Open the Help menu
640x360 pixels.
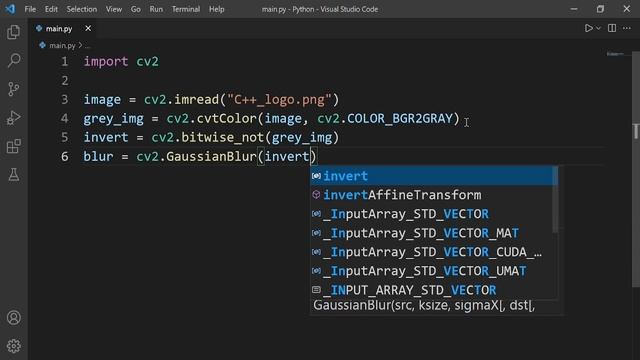[217, 9]
